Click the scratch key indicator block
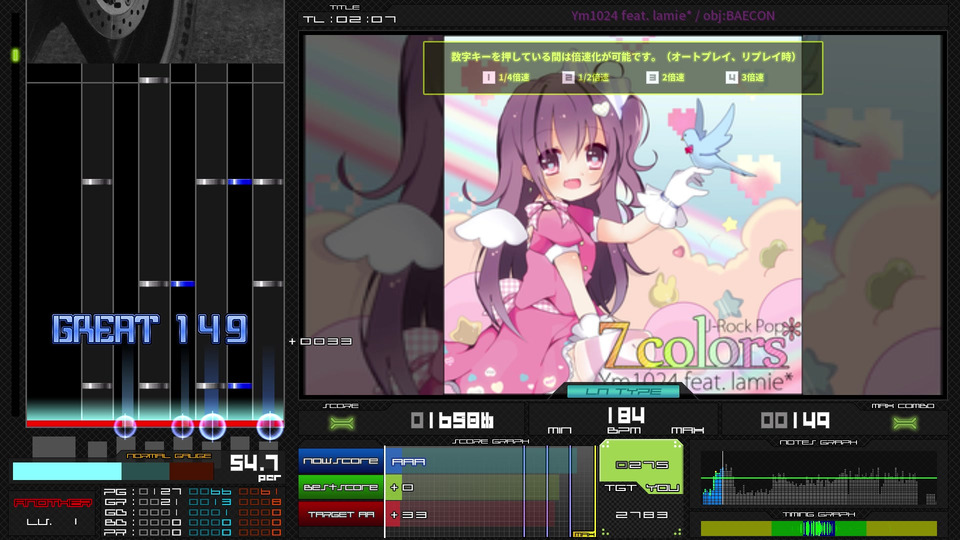Image resolution: width=960 pixels, height=540 pixels. (x=54, y=446)
